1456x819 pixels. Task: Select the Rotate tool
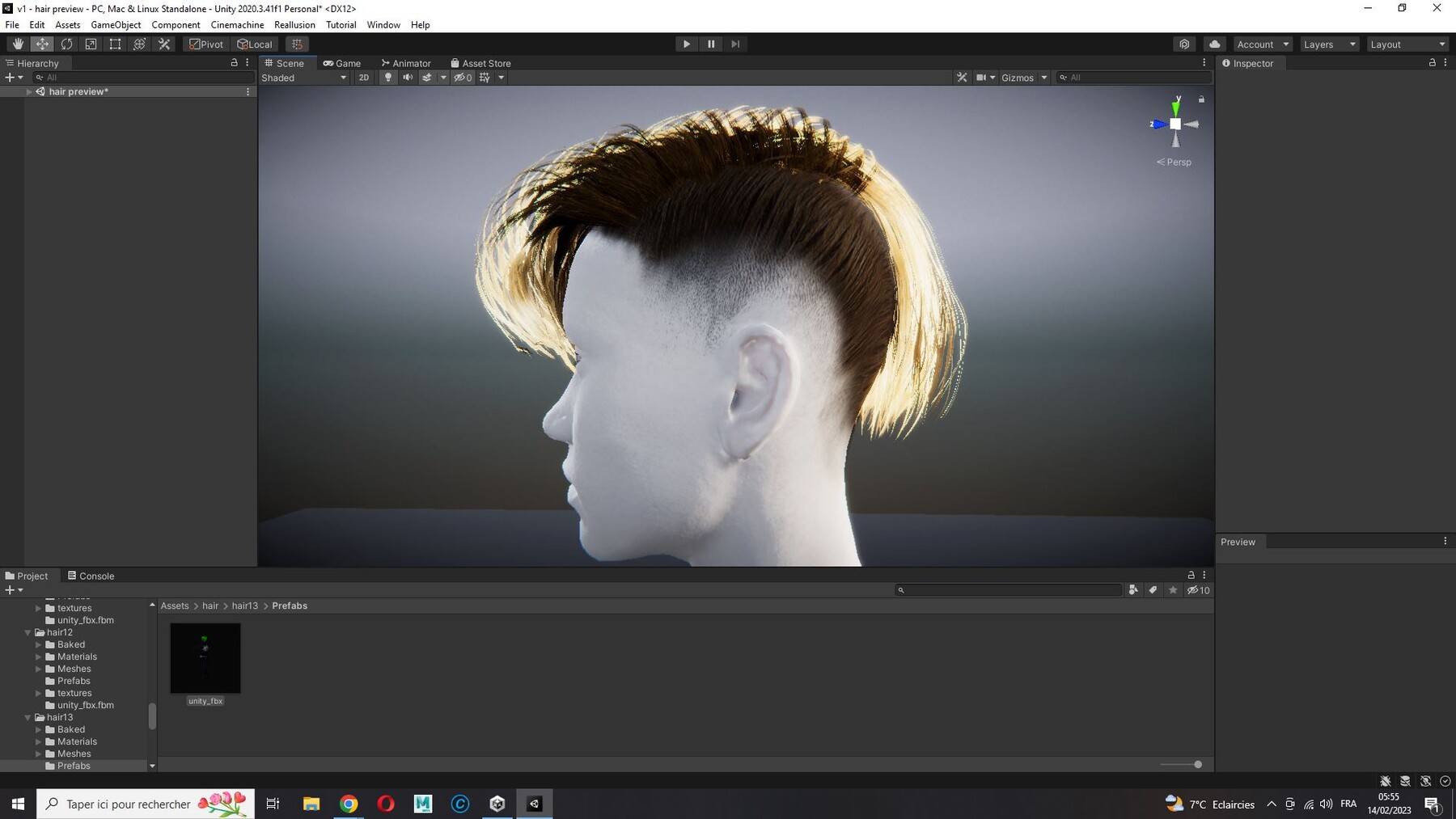tap(66, 44)
